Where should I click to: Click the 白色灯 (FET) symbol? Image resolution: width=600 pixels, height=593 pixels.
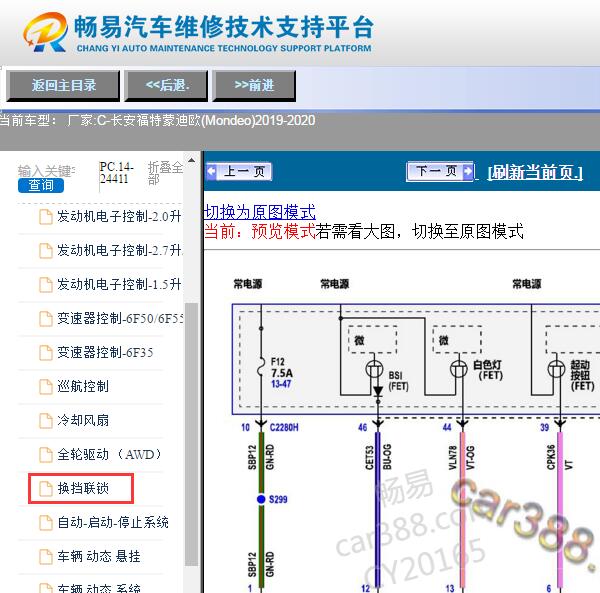click(458, 370)
